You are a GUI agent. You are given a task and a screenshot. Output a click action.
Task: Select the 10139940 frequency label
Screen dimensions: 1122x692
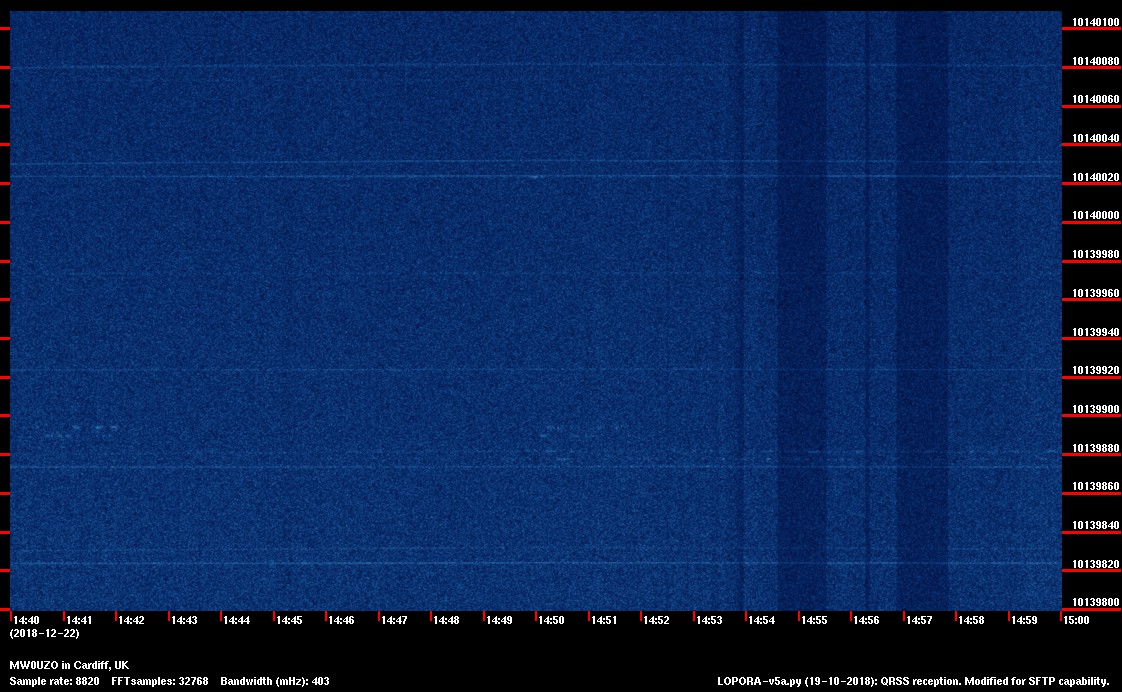1093,332
